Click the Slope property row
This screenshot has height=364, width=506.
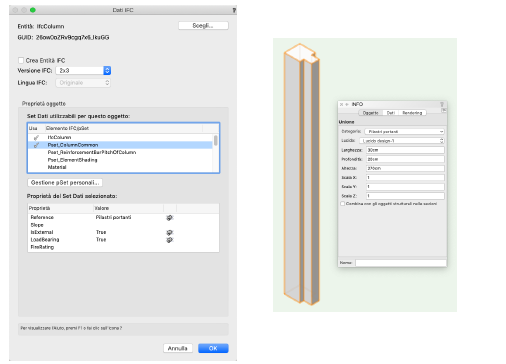click(123, 225)
